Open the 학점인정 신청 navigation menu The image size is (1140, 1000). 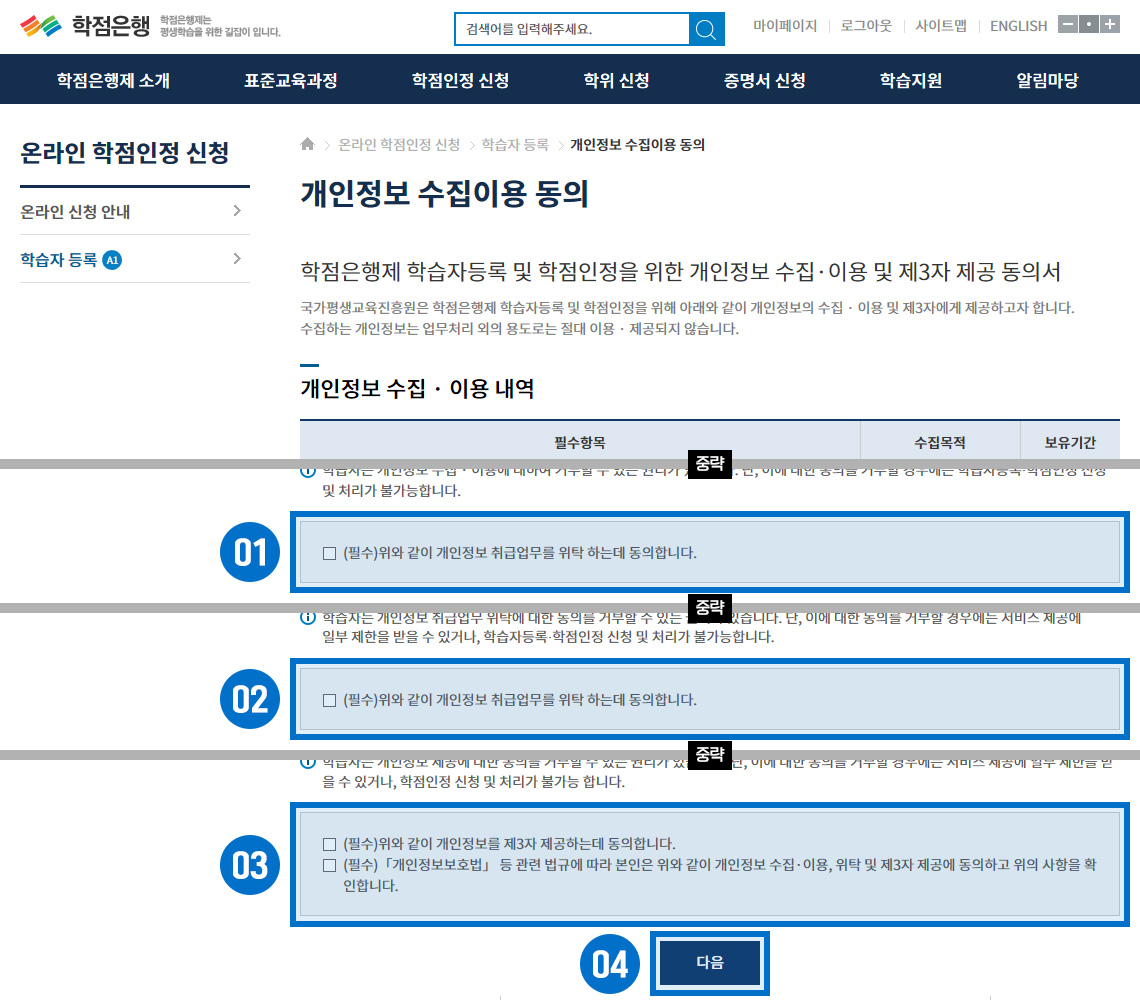[x=460, y=81]
